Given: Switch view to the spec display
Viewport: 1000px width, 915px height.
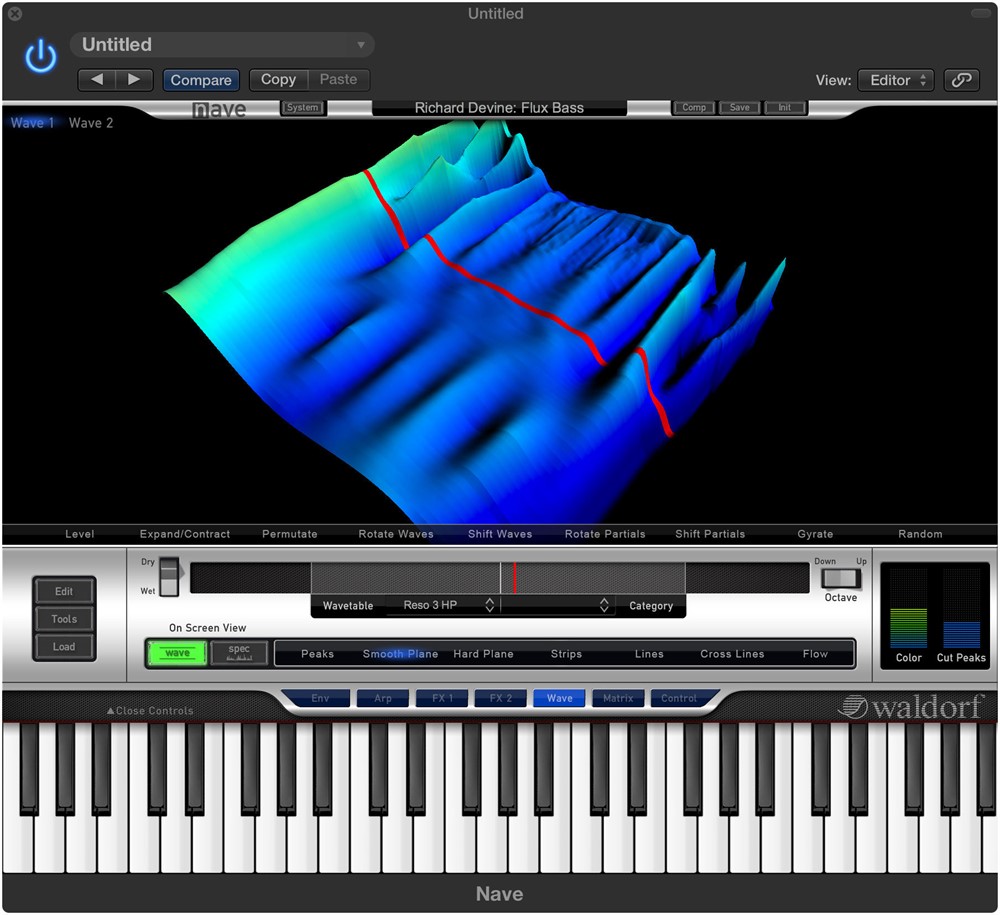Looking at the screenshot, I should pyautogui.click(x=239, y=653).
